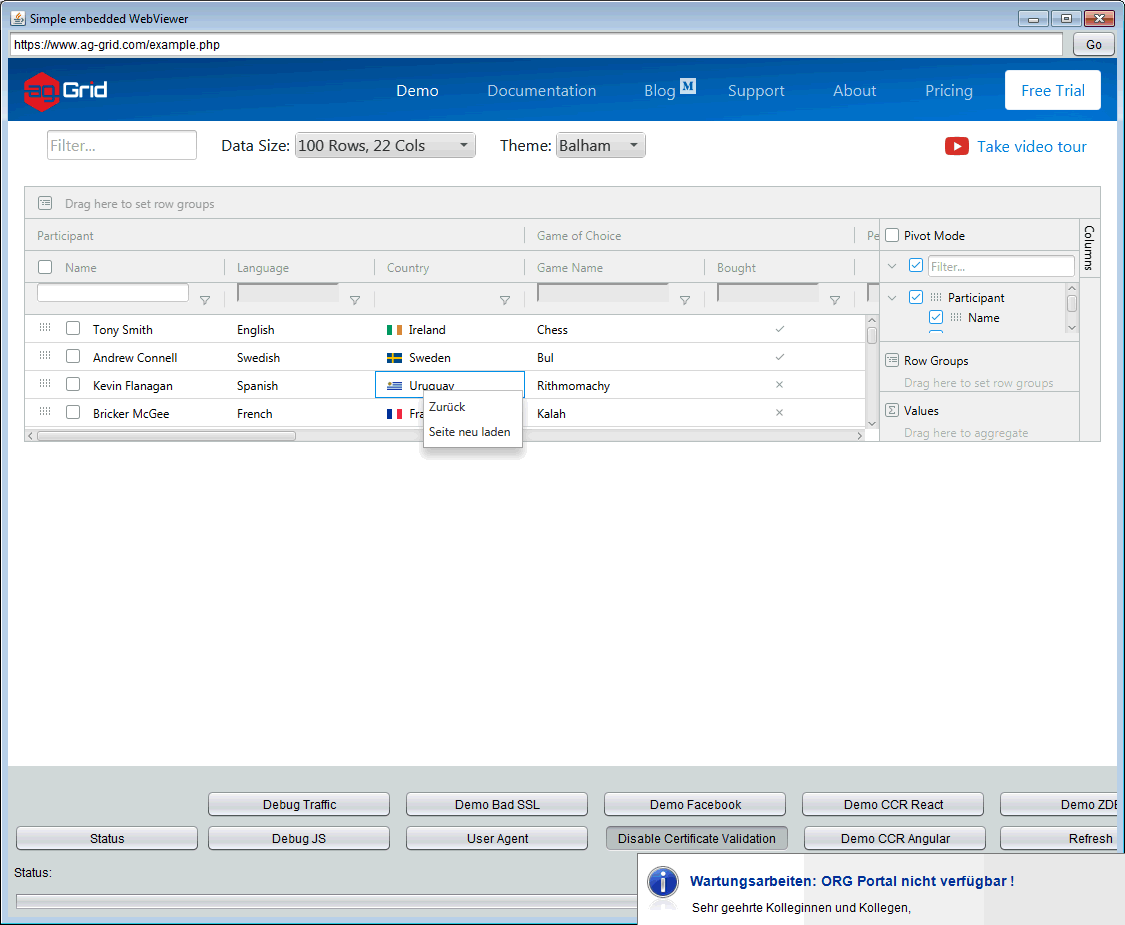This screenshot has height=925, width=1125.
Task: Choose 'Zurück' from context menu
Action: coord(447,407)
